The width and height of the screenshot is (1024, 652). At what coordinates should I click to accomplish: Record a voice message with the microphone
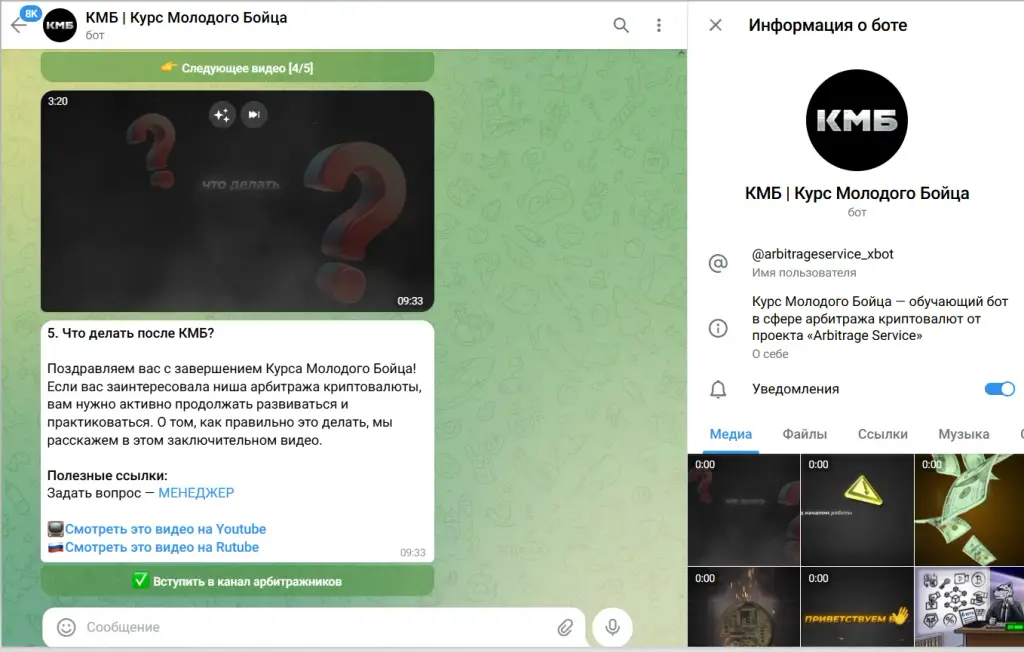click(612, 627)
